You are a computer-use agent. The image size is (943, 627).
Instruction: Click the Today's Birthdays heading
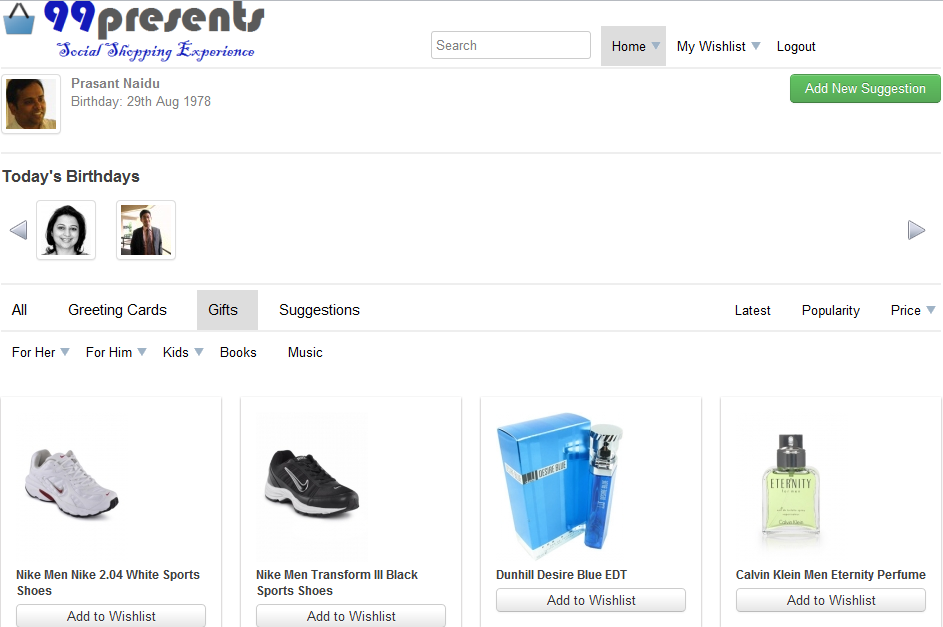71,176
